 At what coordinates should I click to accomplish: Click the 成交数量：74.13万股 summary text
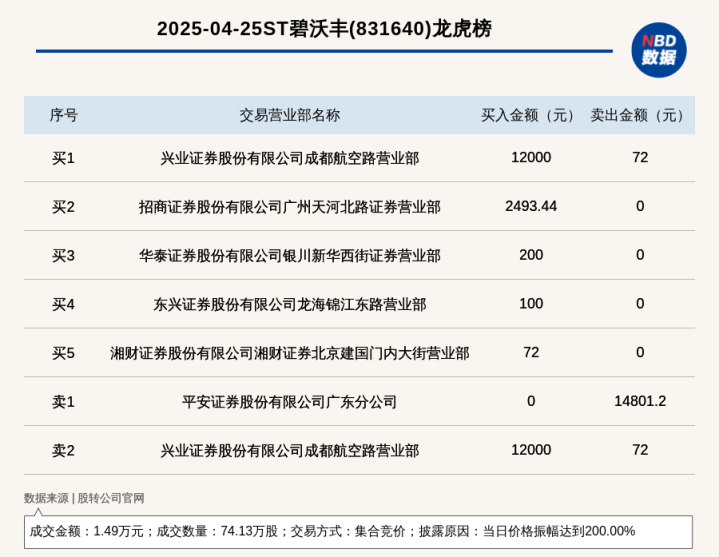217,531
